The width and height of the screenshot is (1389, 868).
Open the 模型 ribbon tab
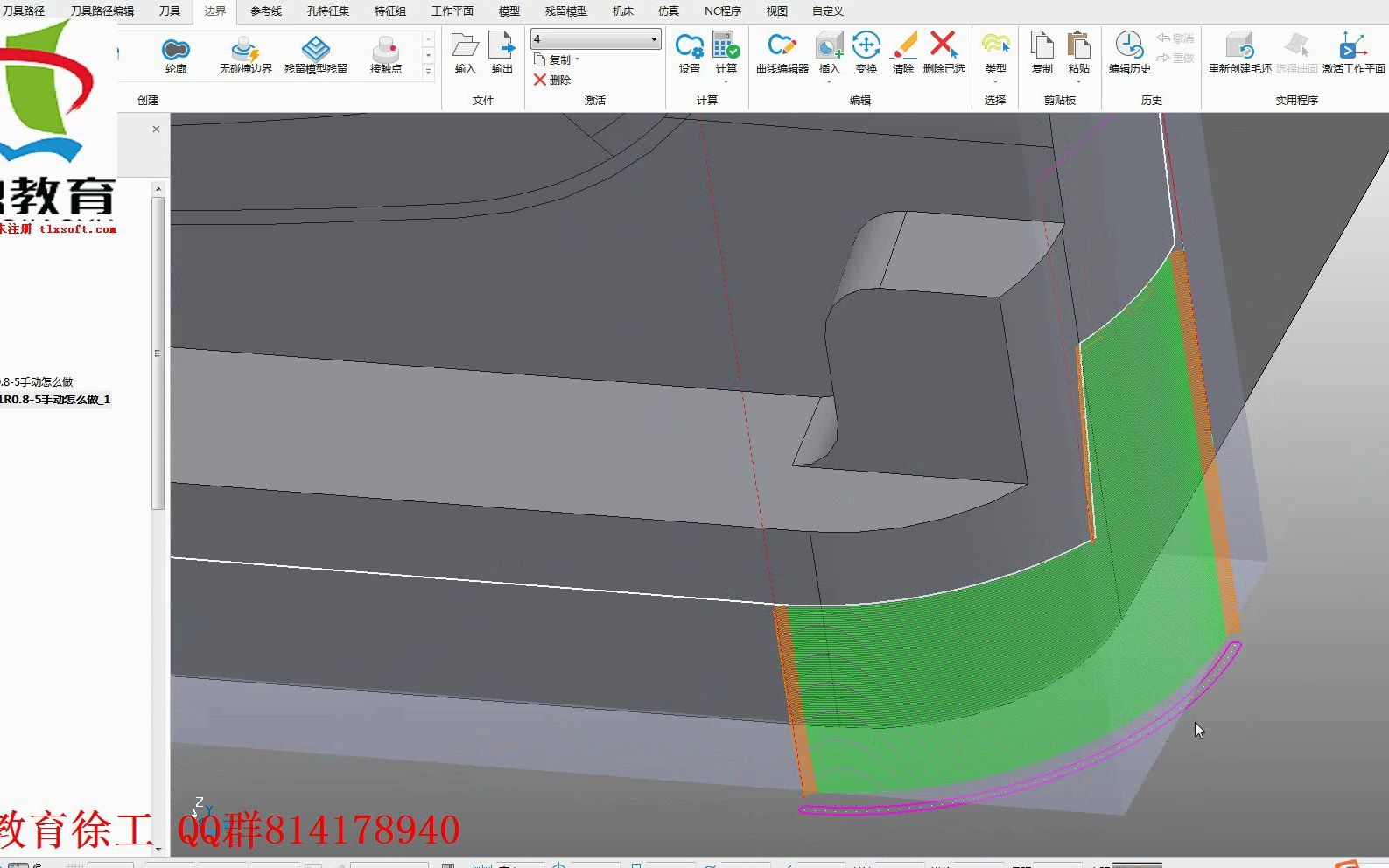point(509,11)
